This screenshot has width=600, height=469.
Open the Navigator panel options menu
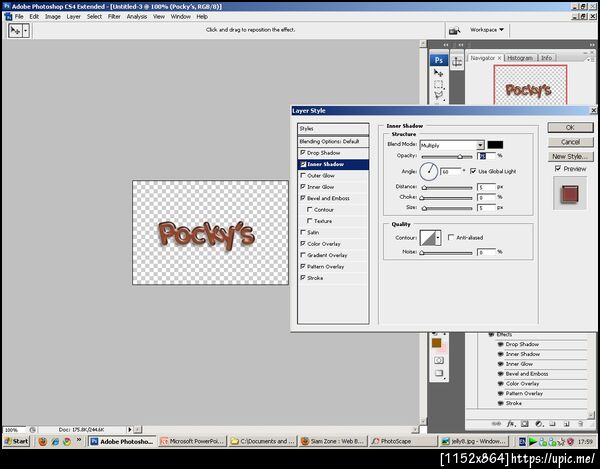click(589, 59)
